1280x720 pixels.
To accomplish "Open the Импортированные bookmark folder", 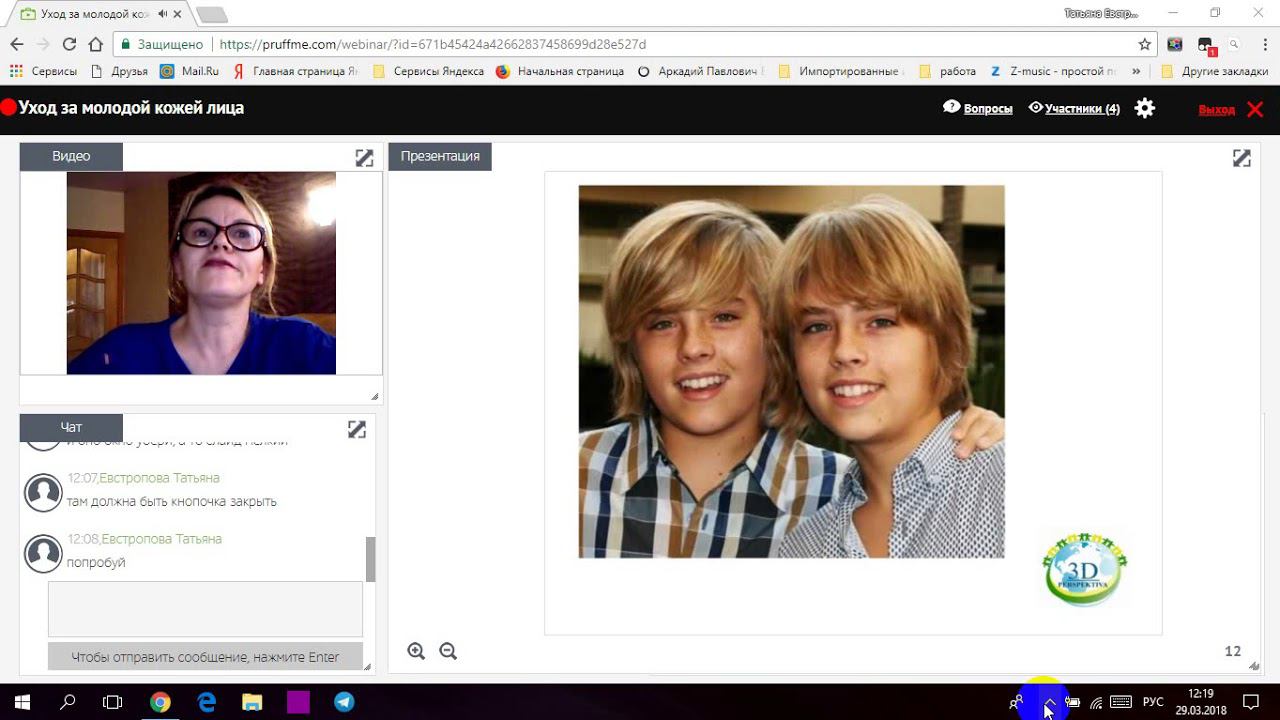I will pyautogui.click(x=841, y=71).
